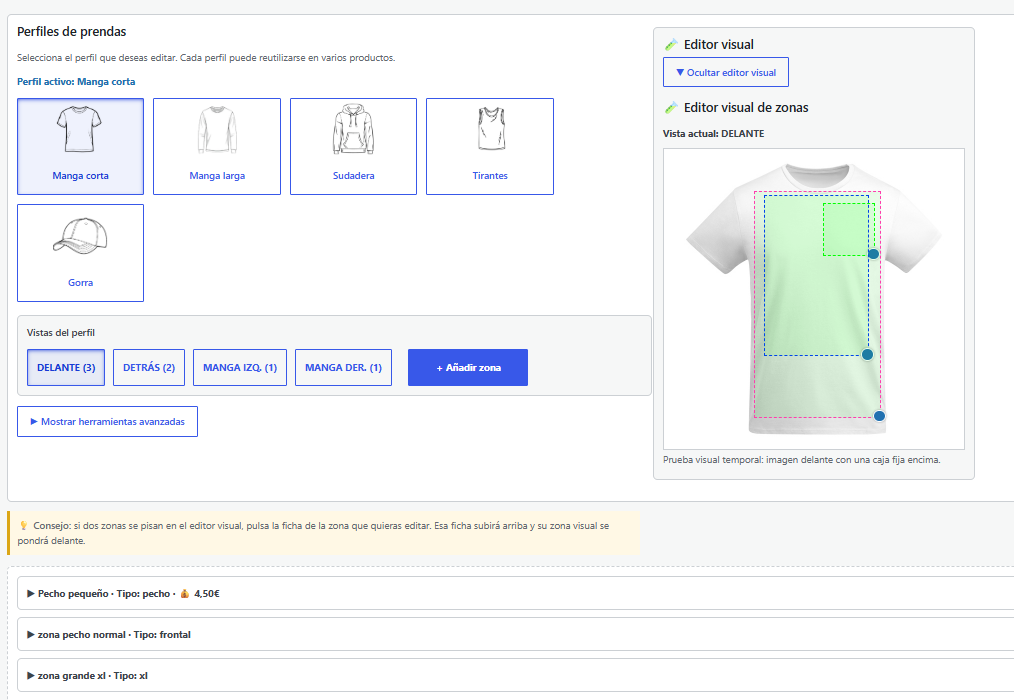Viewport: 1014px width, 700px height.
Task: Collapse with Ocultar editor visual button
Action: tap(726, 72)
